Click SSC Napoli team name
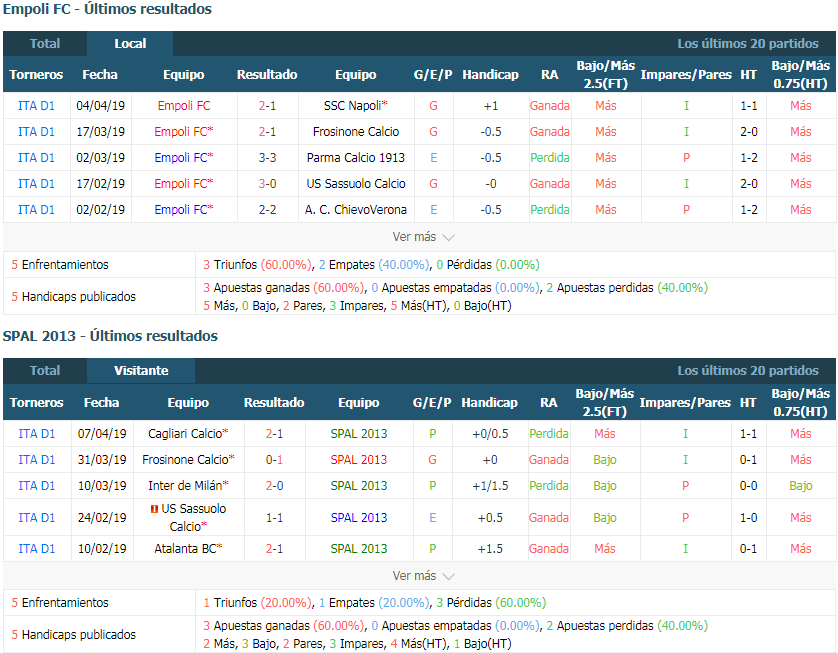Viewport: 838px width, 653px height. (355, 106)
